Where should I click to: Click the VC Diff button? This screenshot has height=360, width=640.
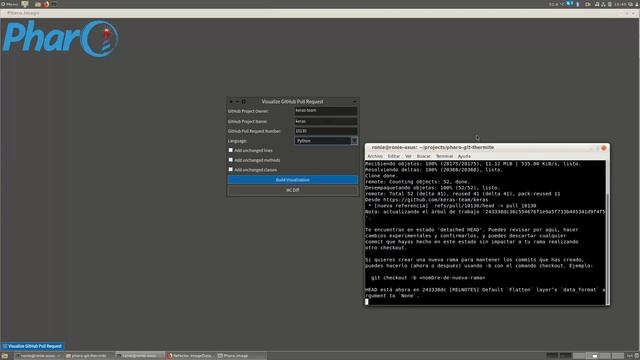293,190
